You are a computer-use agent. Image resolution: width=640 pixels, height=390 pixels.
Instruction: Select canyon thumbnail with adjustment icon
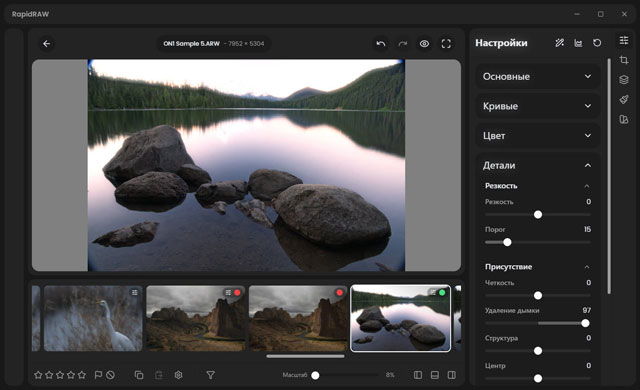tap(196, 318)
